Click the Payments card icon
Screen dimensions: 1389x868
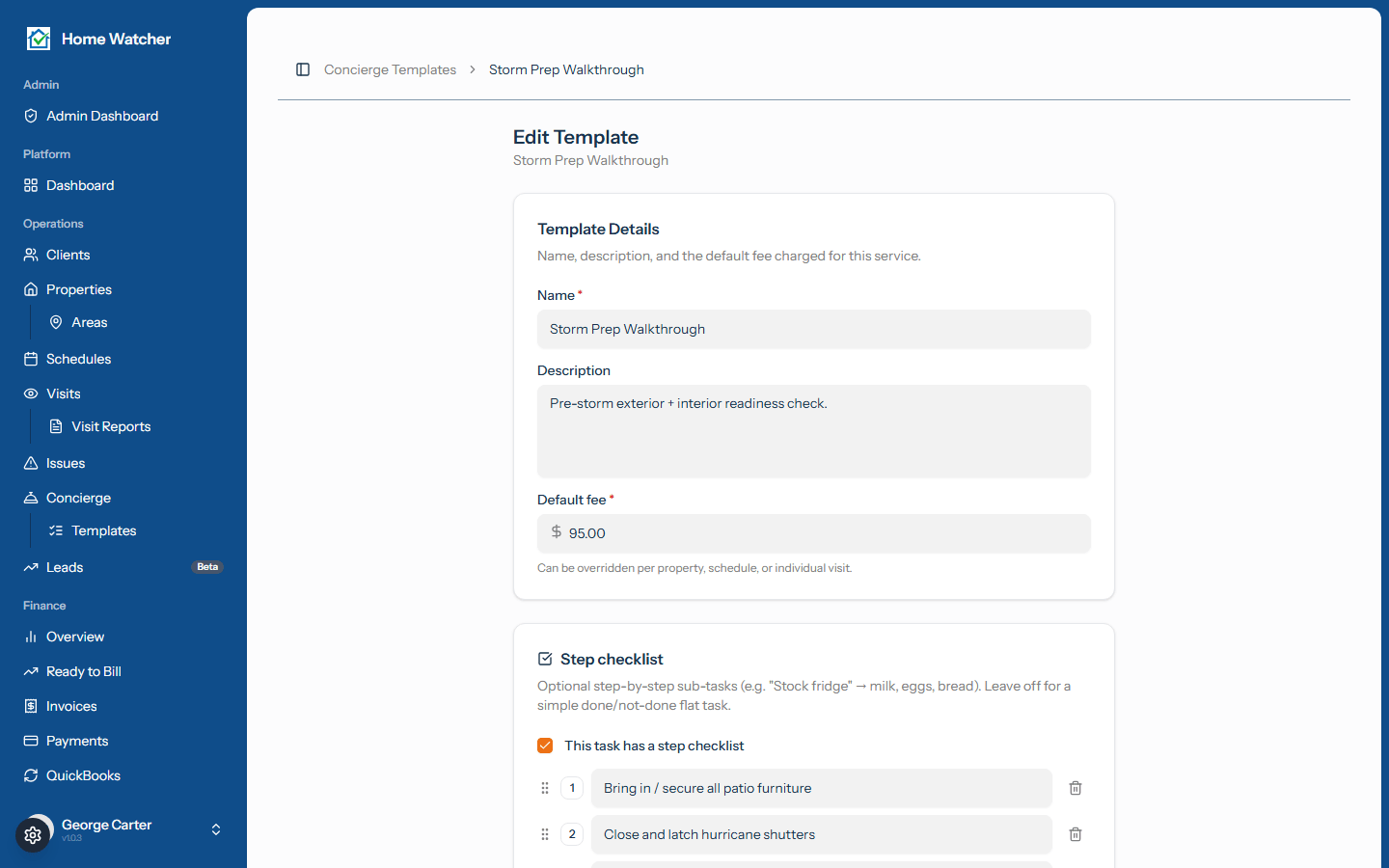[31, 741]
